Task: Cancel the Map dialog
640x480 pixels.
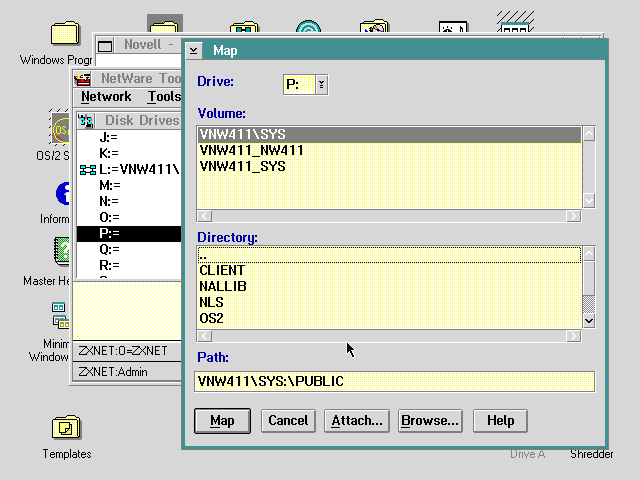Action: [288, 421]
